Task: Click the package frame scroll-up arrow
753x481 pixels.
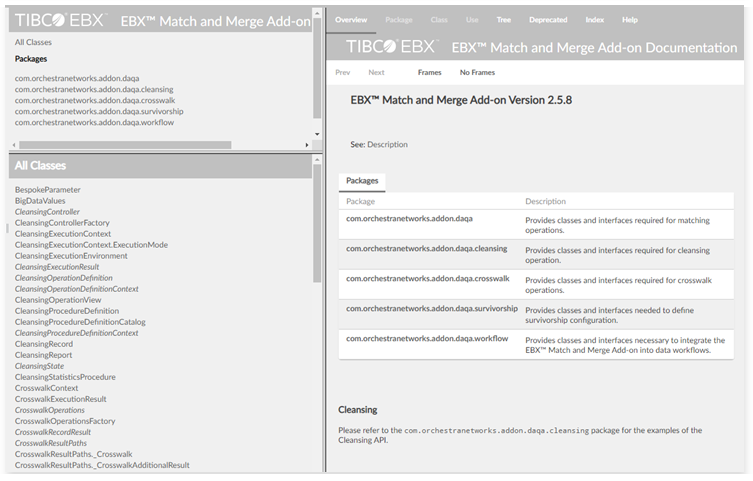Action: tap(317, 13)
